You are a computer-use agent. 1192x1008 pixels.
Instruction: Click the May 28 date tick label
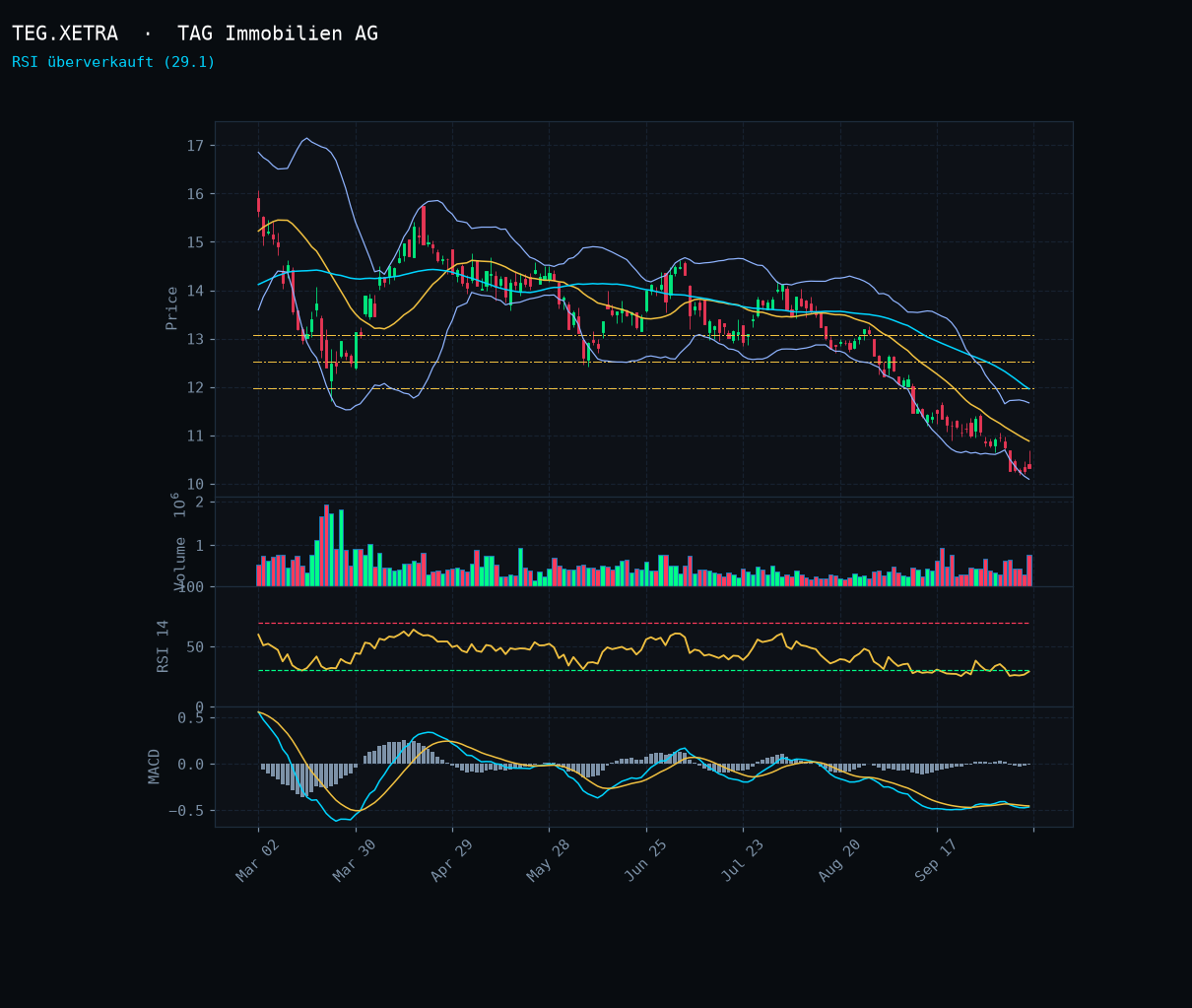549,860
